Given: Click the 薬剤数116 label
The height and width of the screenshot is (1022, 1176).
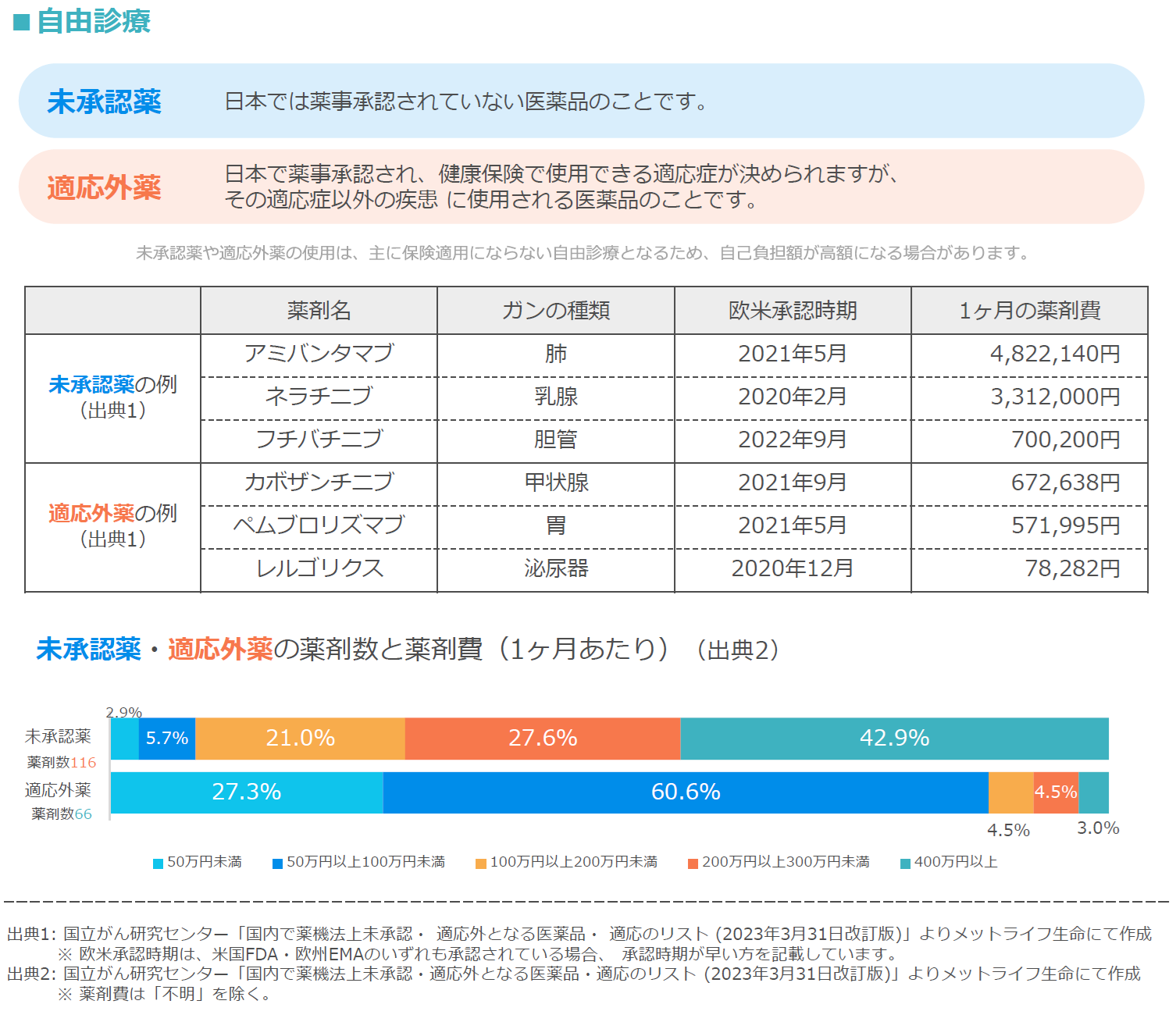Looking at the screenshot, I should (62, 763).
